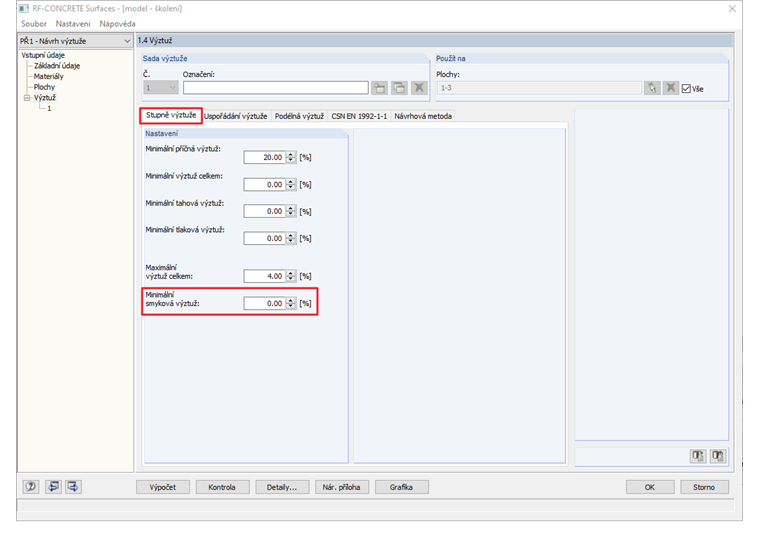Open the Nastavení menu
760x545 pixels.
pyautogui.click(x=73, y=24)
